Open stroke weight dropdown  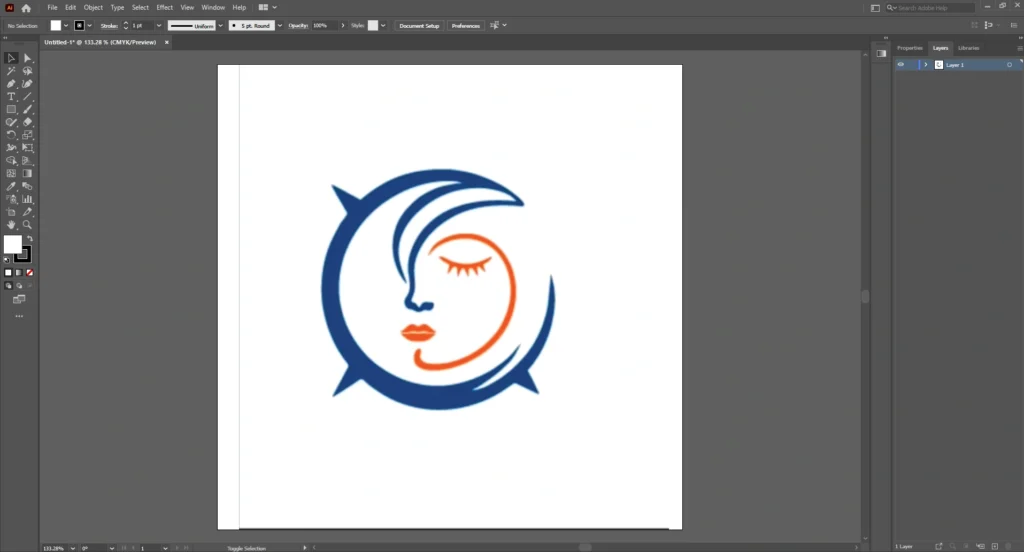[x=159, y=25]
